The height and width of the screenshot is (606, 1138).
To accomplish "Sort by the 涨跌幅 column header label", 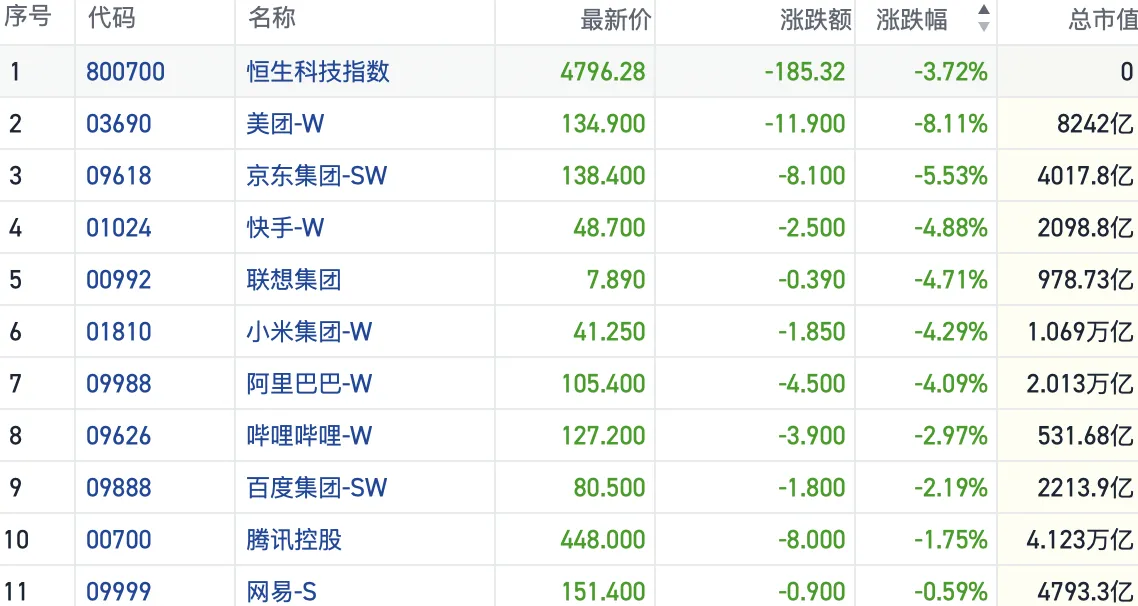I will [x=912, y=20].
